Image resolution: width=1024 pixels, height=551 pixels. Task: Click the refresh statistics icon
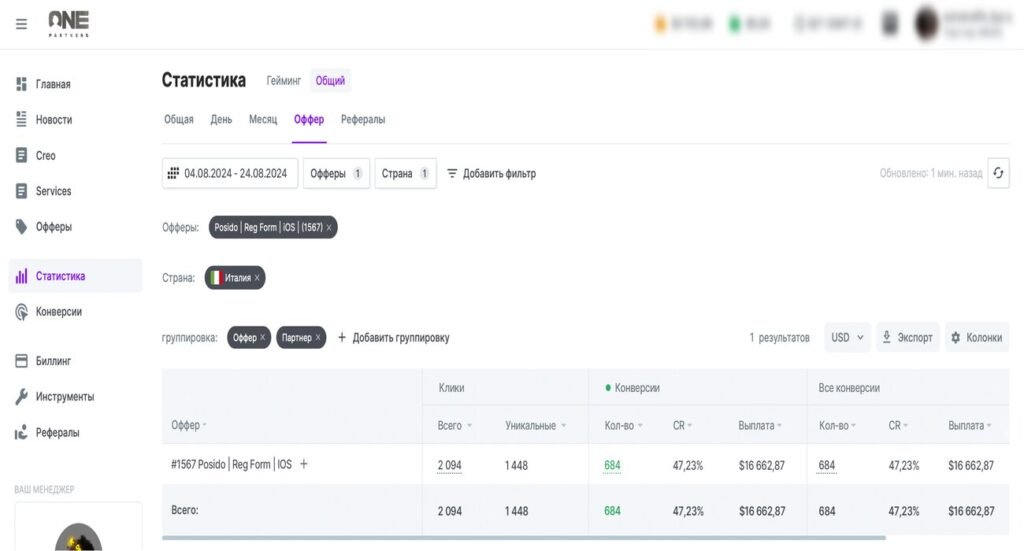[x=998, y=173]
